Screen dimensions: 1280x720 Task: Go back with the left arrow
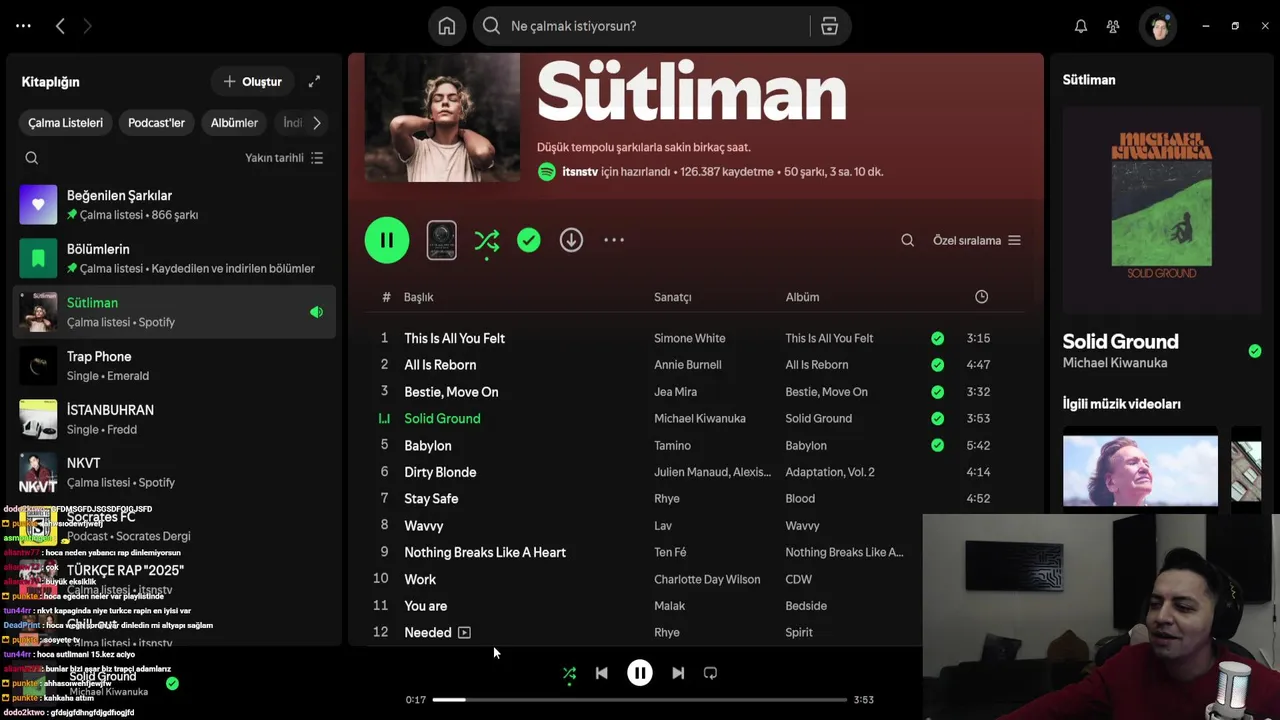(x=60, y=26)
